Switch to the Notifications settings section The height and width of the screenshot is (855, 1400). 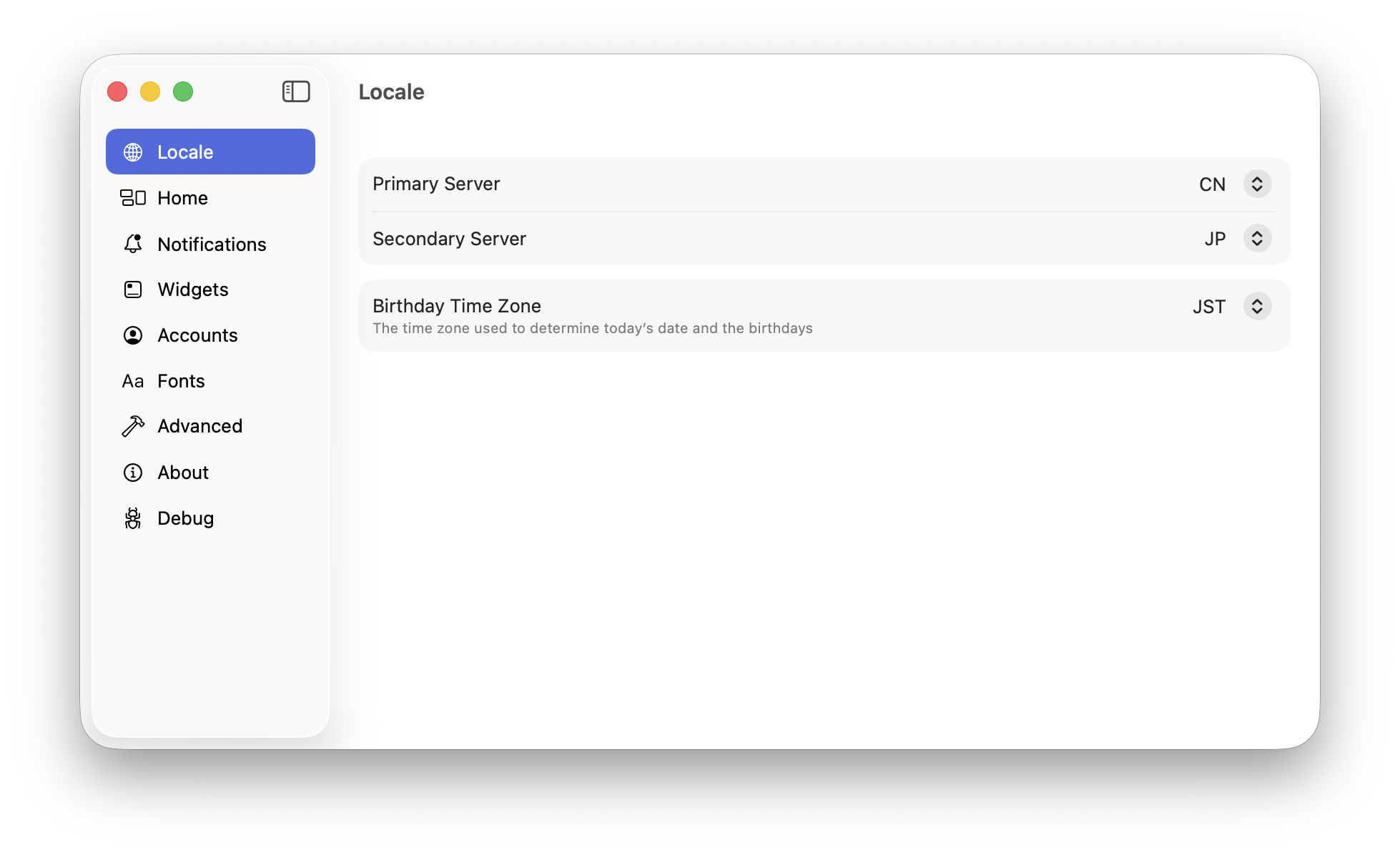(x=212, y=244)
